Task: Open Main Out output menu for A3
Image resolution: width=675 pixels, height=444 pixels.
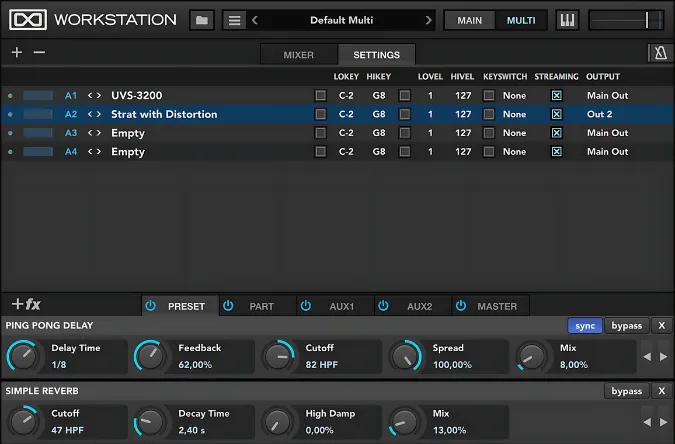Action: 607,133
